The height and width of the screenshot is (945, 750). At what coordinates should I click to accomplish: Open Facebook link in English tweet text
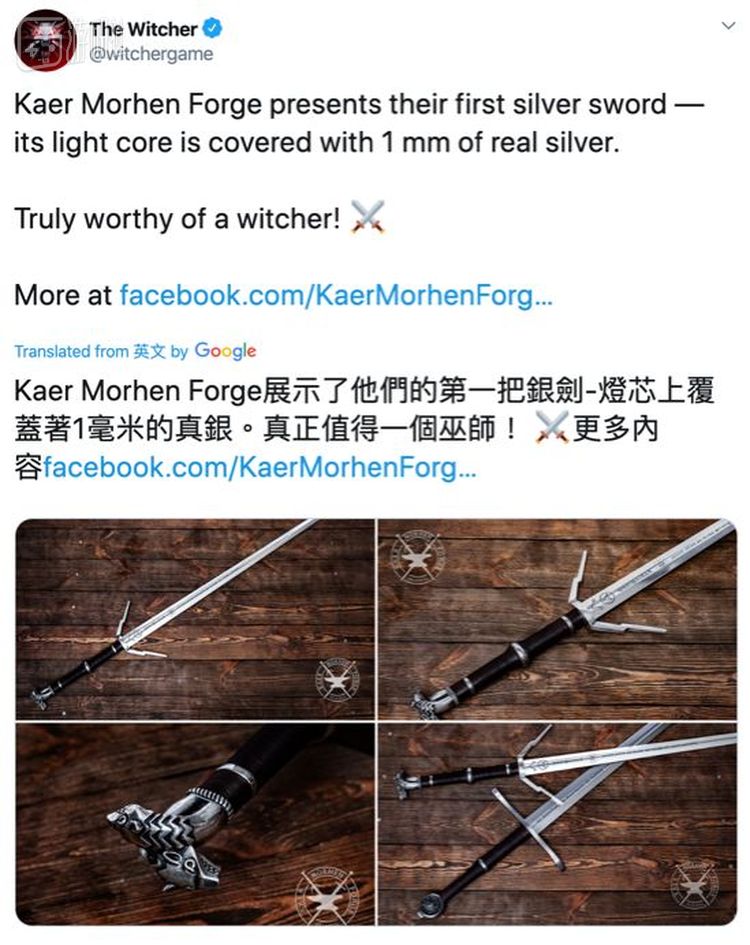click(x=336, y=295)
